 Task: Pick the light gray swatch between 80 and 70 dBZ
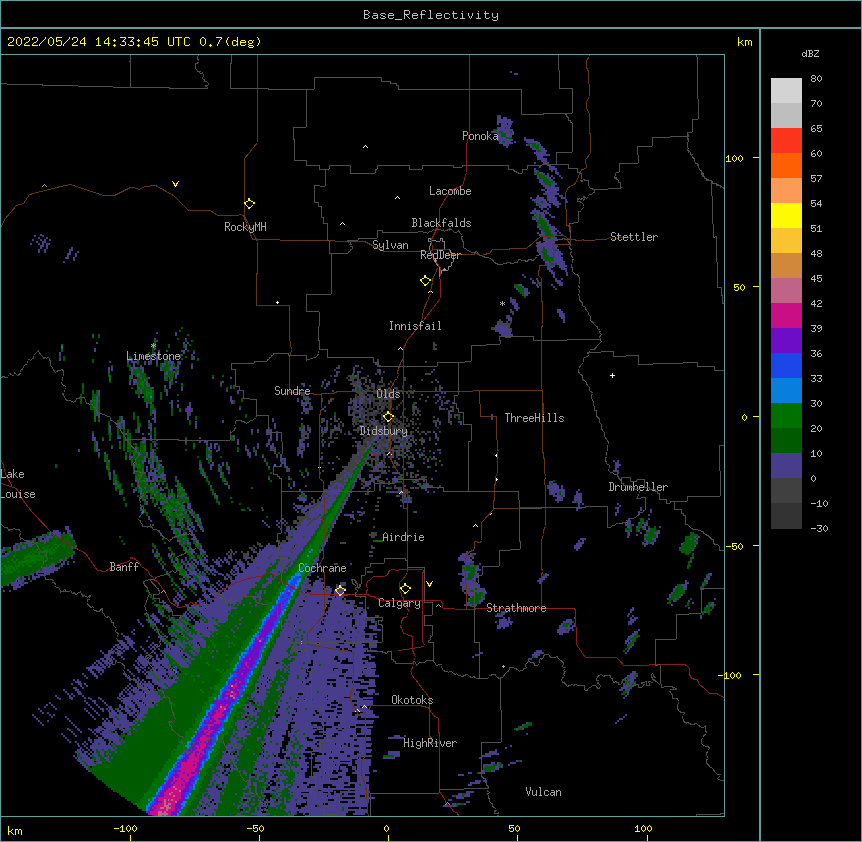(786, 91)
